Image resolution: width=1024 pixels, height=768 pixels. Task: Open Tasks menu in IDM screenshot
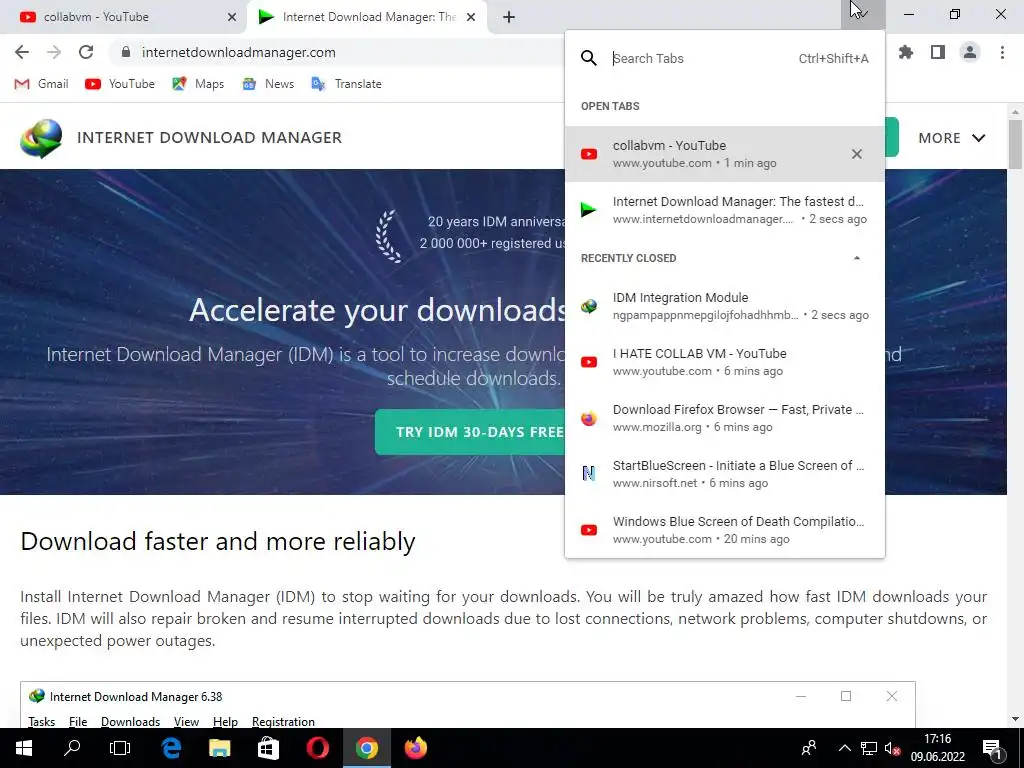pyautogui.click(x=41, y=722)
